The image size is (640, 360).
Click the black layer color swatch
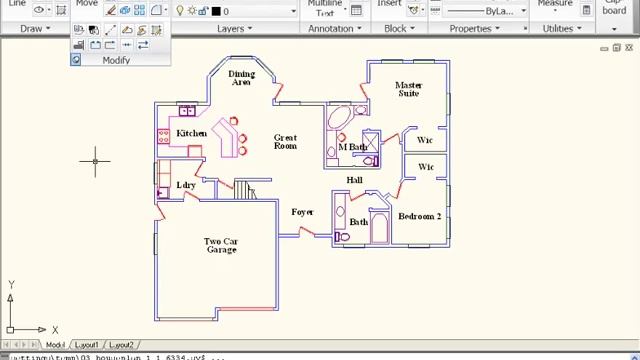point(216,11)
